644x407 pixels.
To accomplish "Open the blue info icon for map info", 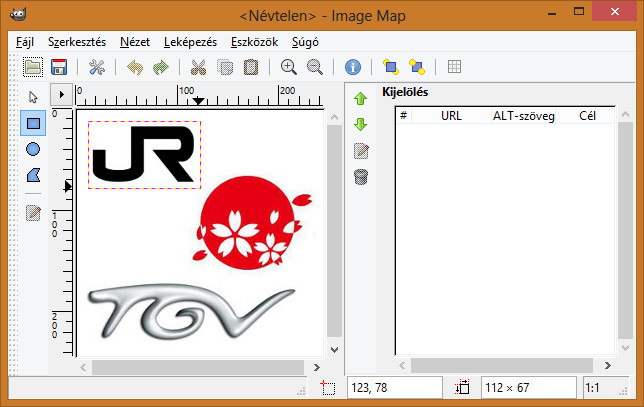I will point(352,67).
